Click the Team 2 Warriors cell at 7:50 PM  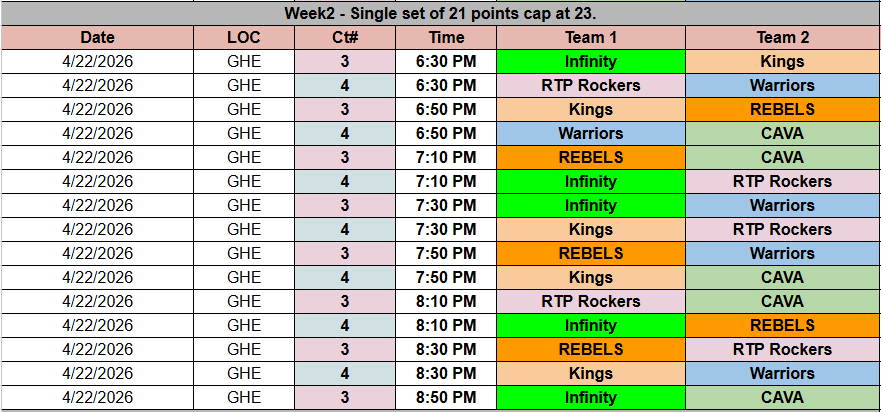point(783,253)
